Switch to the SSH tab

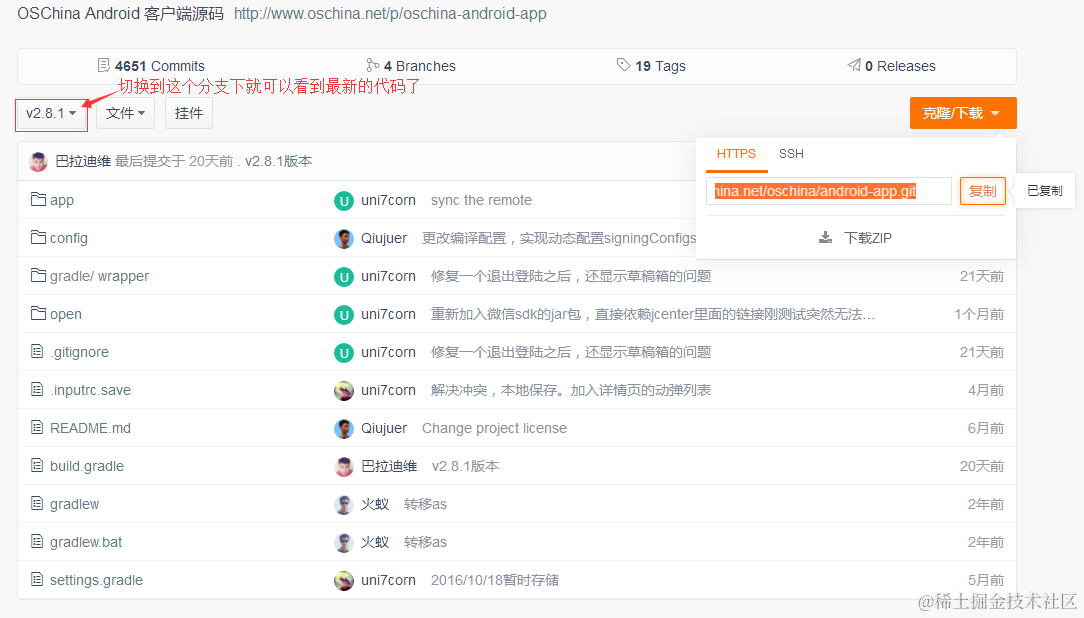[792, 154]
